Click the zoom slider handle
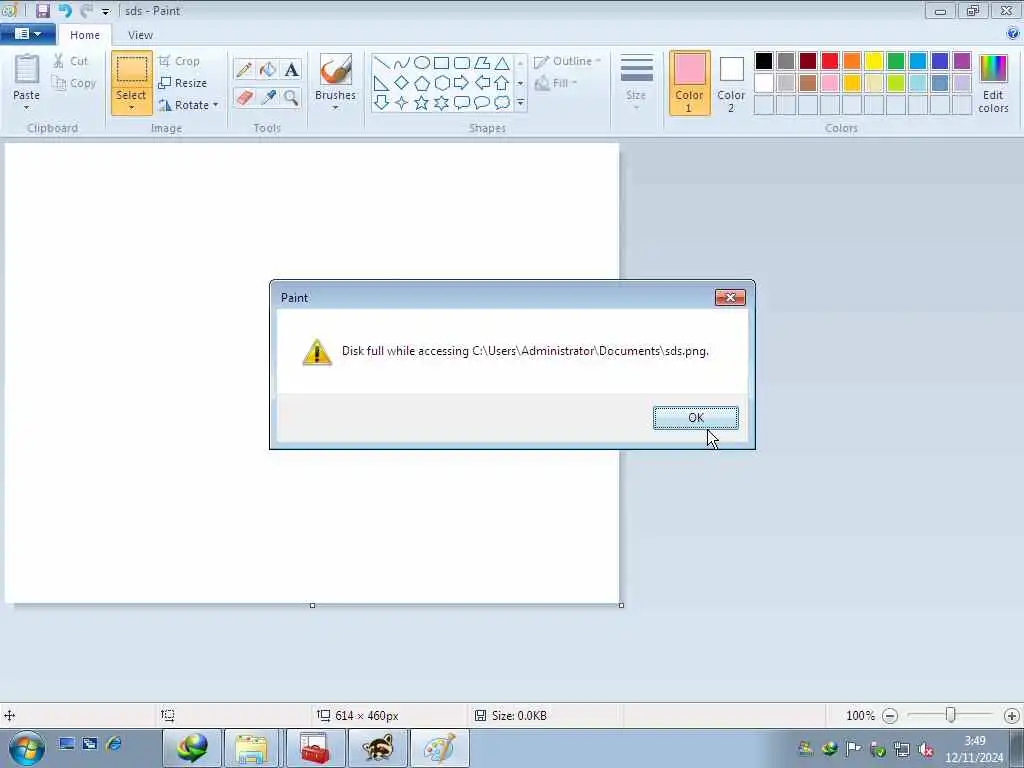This screenshot has height=768, width=1024. coord(951,716)
